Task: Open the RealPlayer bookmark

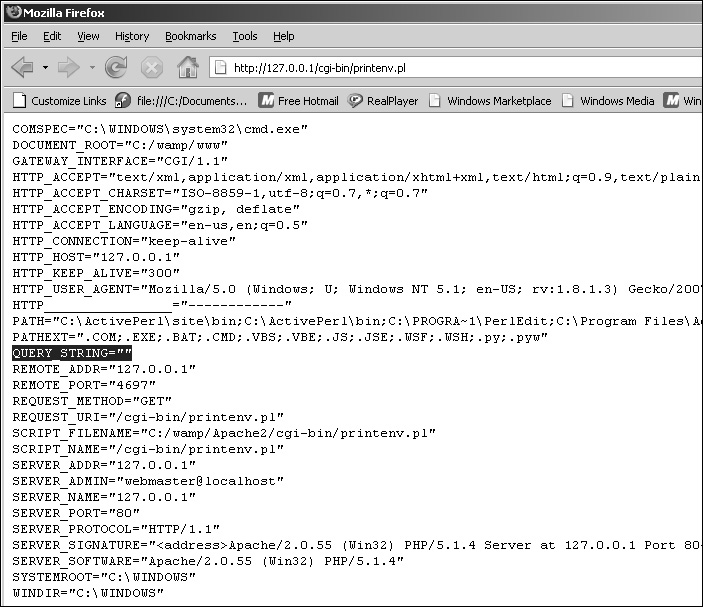Action: tap(383, 101)
